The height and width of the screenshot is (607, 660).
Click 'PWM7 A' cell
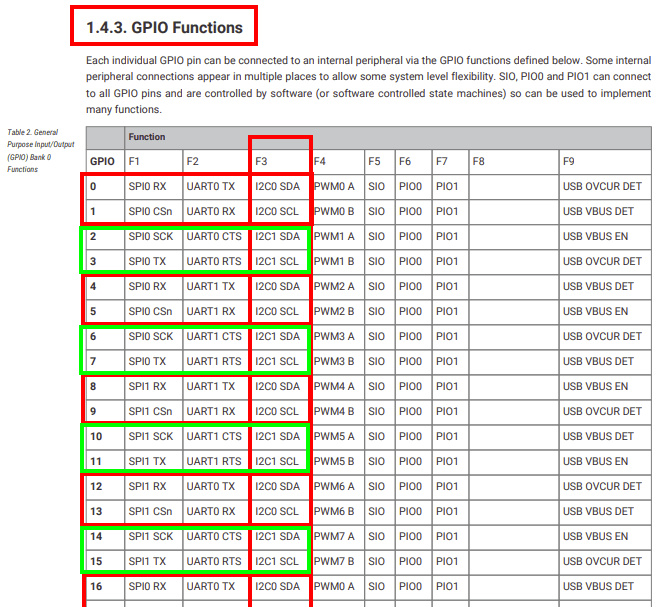point(334,536)
